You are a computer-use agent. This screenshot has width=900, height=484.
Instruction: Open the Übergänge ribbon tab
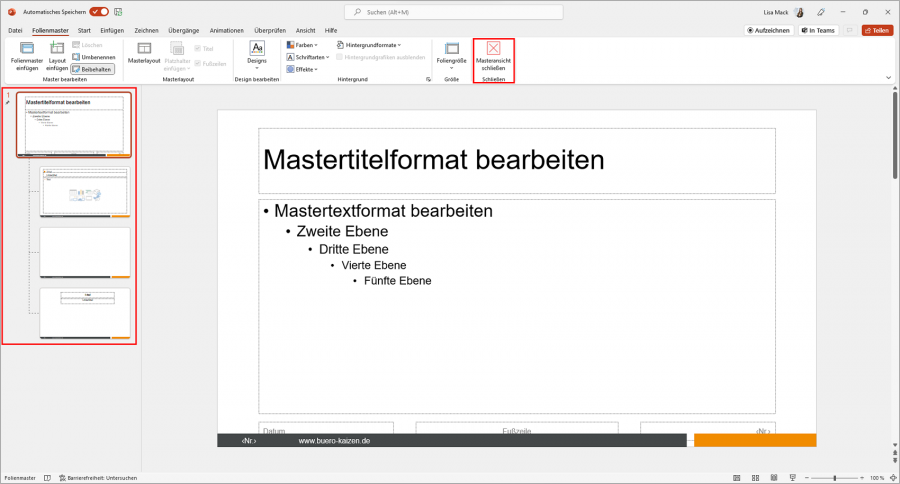pos(183,30)
